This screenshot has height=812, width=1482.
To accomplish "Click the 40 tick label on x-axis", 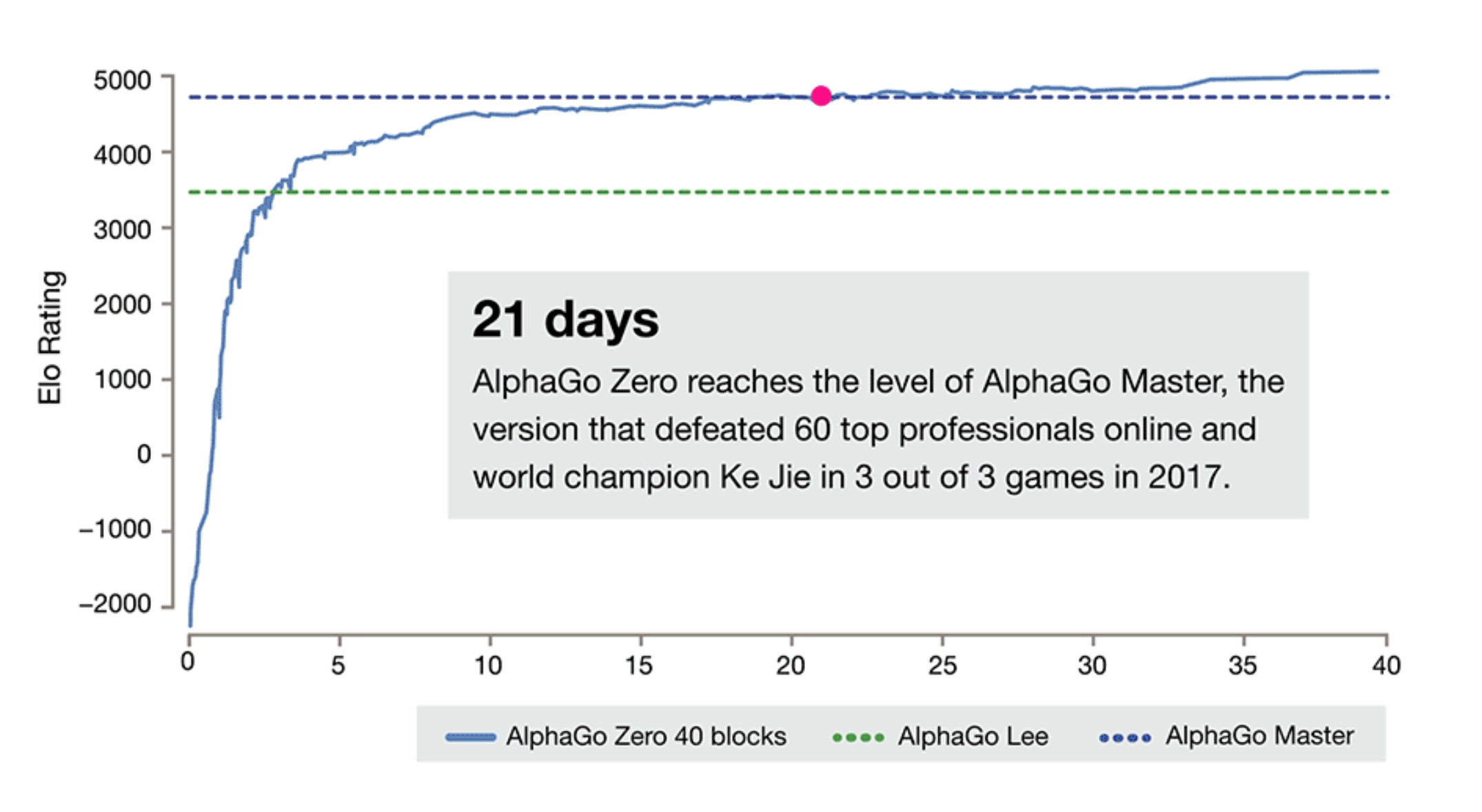I will (1385, 665).
